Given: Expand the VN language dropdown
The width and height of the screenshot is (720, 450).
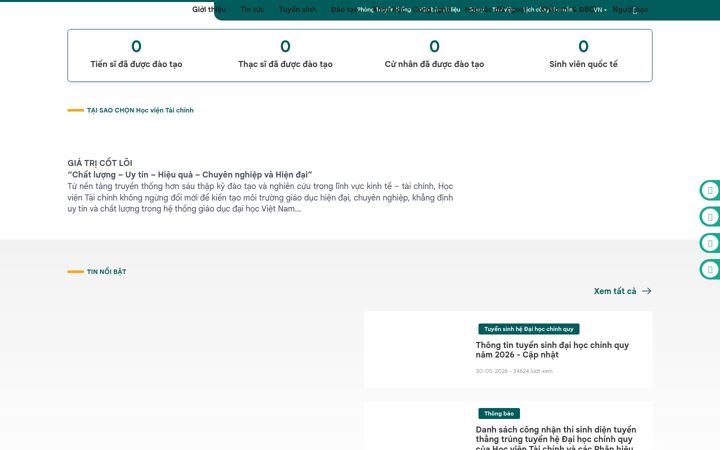Looking at the screenshot, I should pyautogui.click(x=600, y=10).
